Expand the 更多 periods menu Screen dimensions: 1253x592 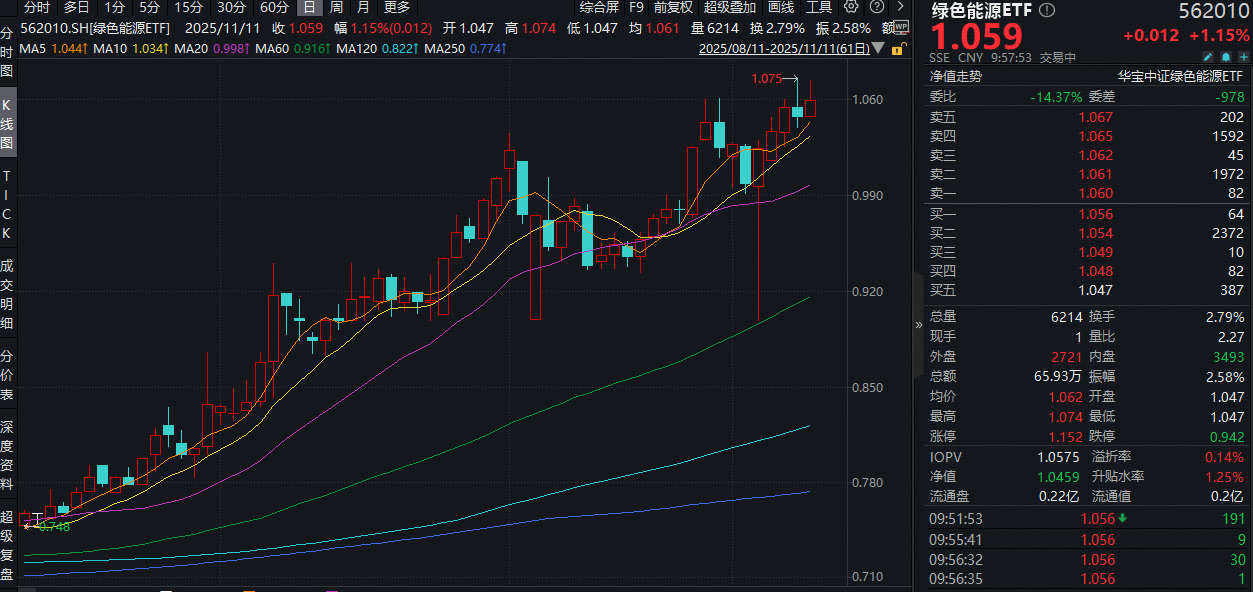click(x=397, y=7)
